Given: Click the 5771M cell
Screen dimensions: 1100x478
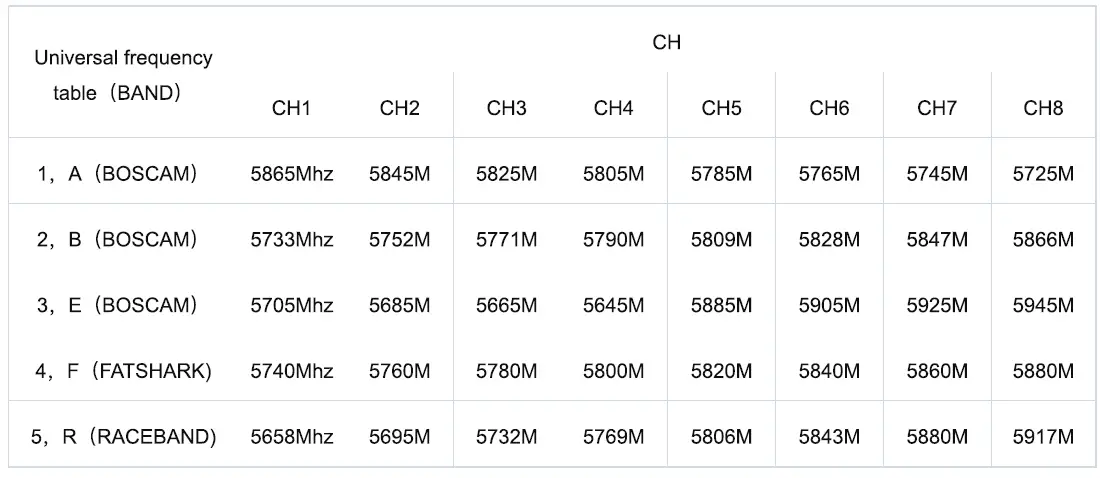Looking at the screenshot, I should (506, 240).
